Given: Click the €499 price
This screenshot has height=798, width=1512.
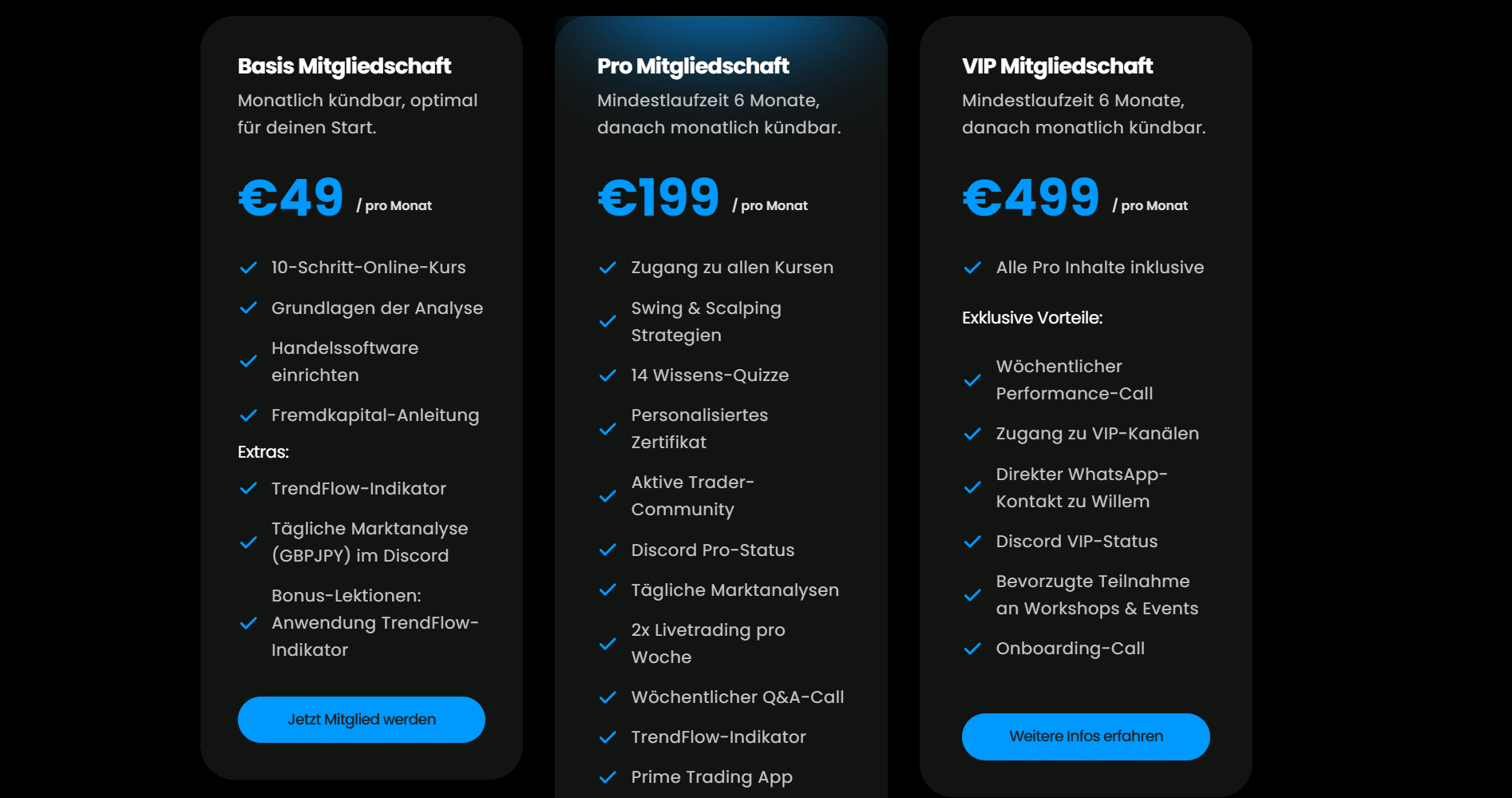Looking at the screenshot, I should [x=1031, y=197].
